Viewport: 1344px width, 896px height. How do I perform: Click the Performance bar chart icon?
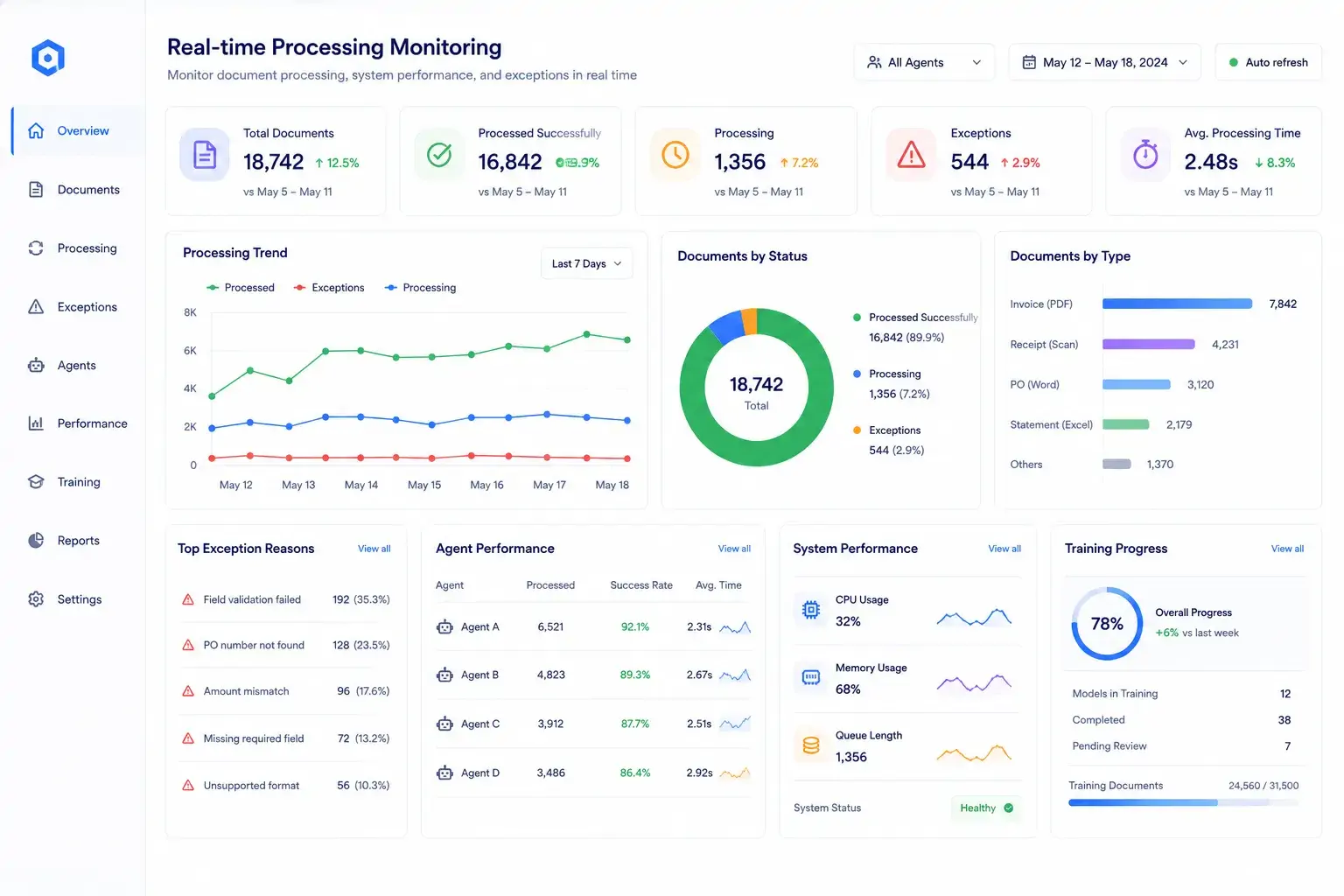[36, 423]
